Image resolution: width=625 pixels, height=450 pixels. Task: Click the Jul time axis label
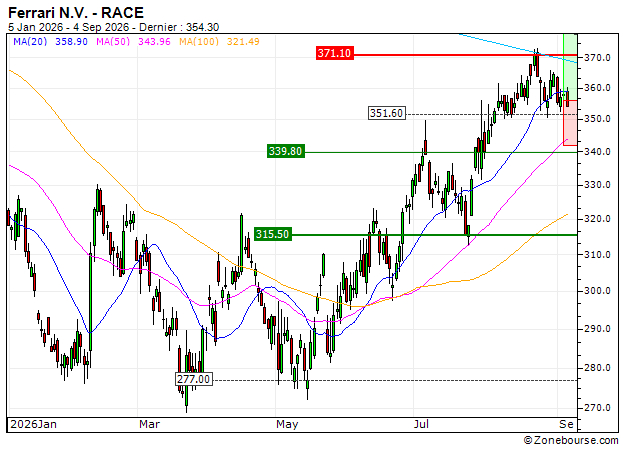coord(421,424)
